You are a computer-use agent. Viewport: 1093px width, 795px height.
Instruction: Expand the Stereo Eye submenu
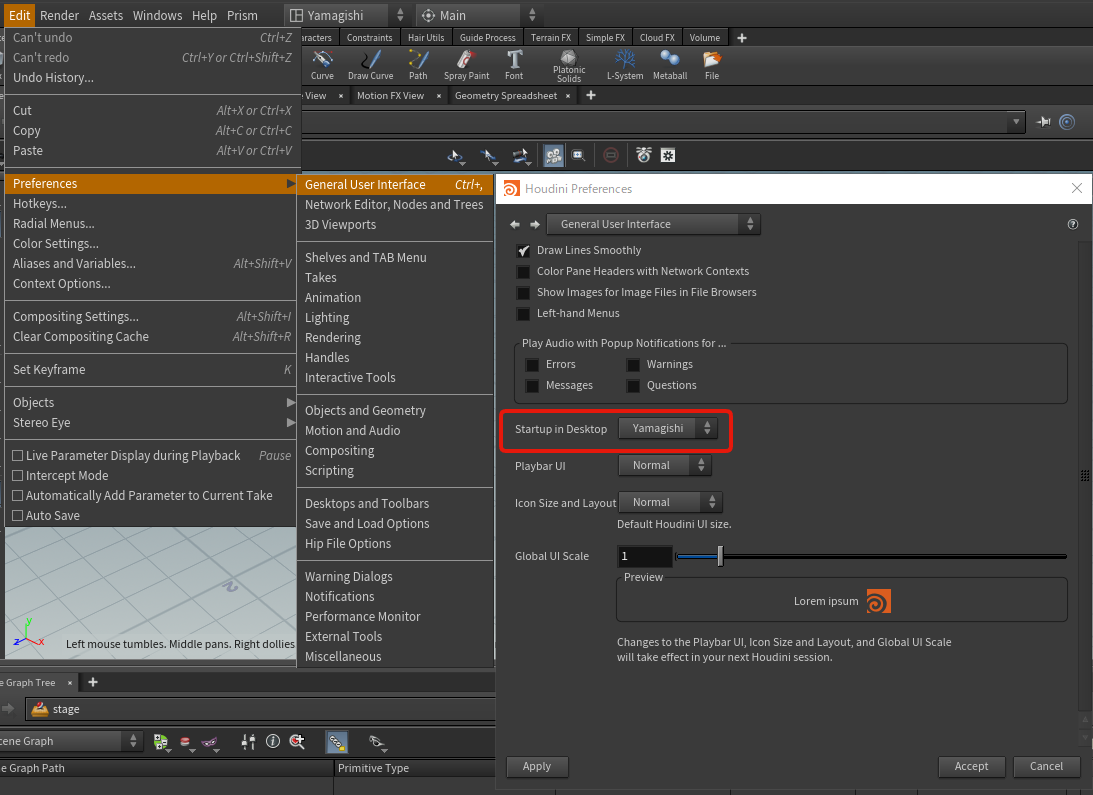(151, 423)
